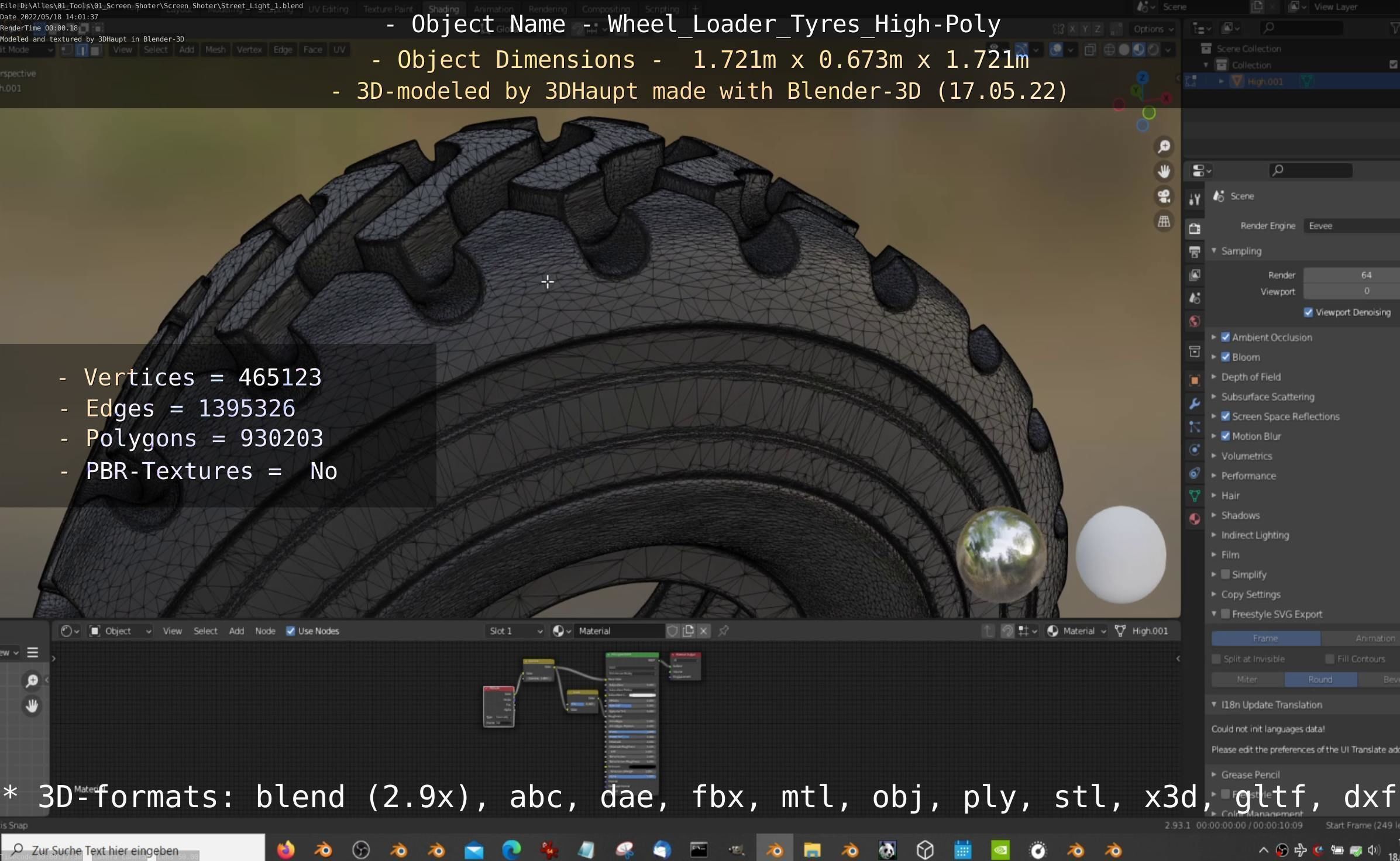This screenshot has width=1400, height=861.
Task: Open OBS Studio from the taskbar
Action: pos(361,849)
